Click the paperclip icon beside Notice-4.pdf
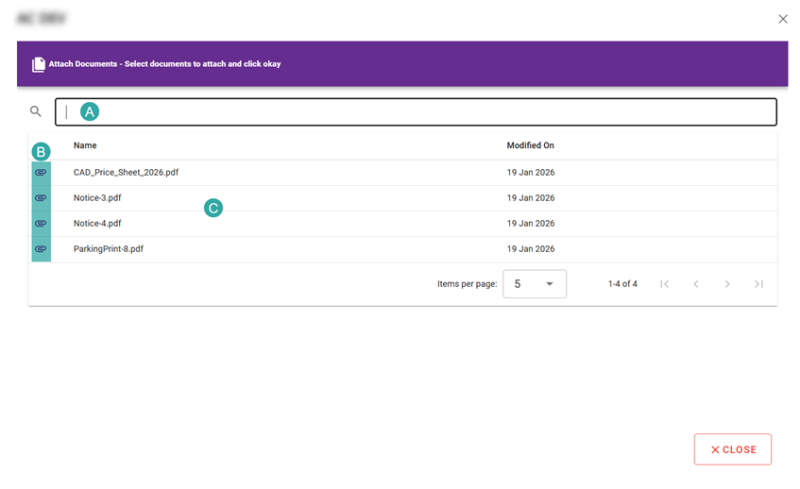 41,224
